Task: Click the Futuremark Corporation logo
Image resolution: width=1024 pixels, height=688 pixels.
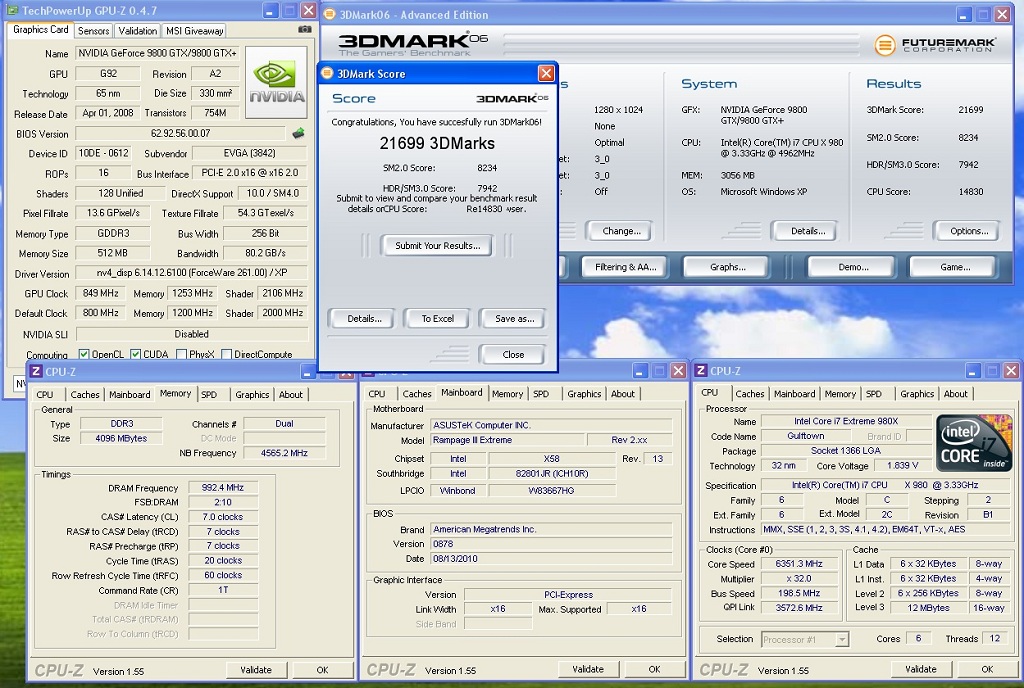Action: click(x=935, y=44)
